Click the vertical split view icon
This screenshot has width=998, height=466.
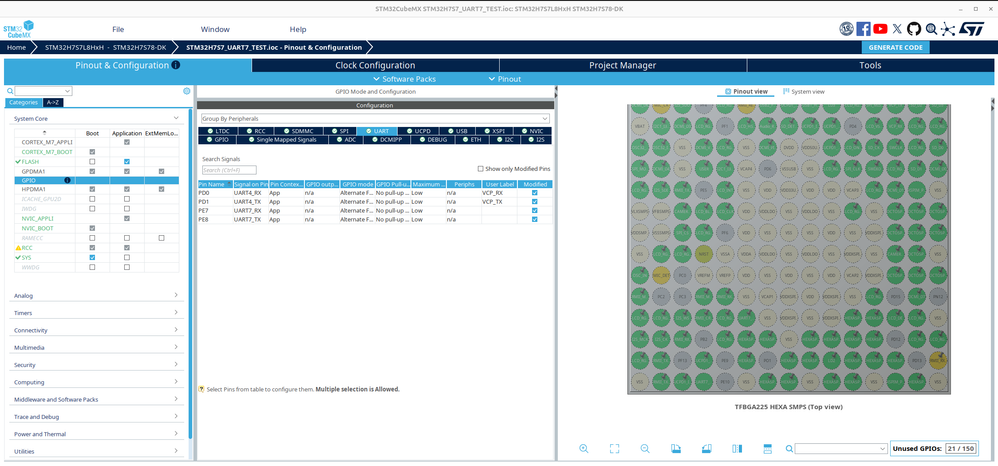tap(737, 448)
